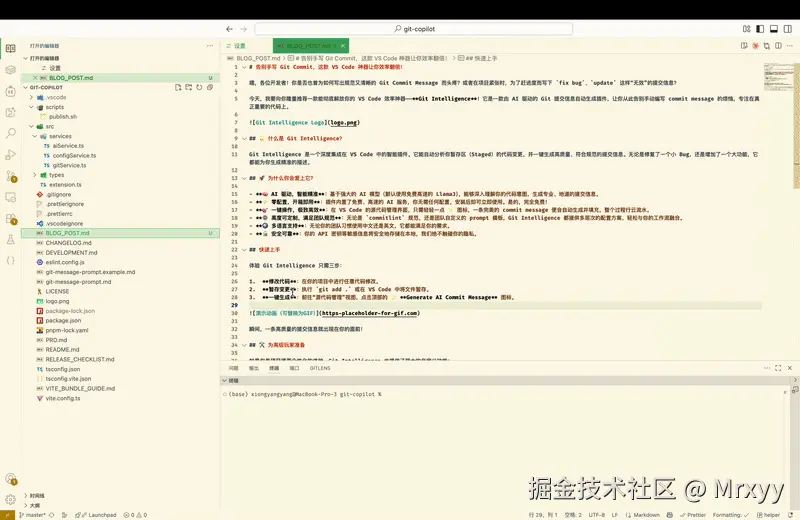Viewport: 800px width, 520px height.
Task: Fold the section at line 22
Action: 244,250
